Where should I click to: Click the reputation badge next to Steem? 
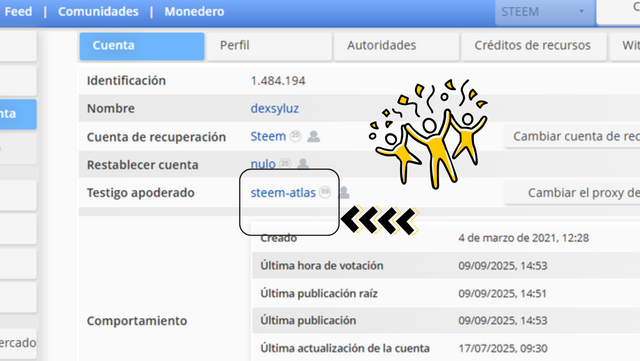click(296, 136)
